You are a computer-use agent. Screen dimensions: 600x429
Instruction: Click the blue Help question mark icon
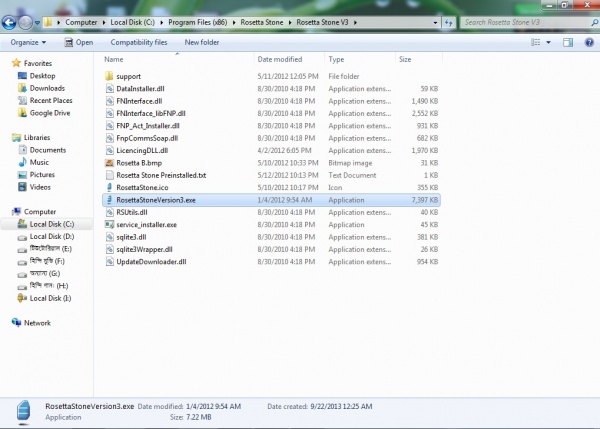589,42
